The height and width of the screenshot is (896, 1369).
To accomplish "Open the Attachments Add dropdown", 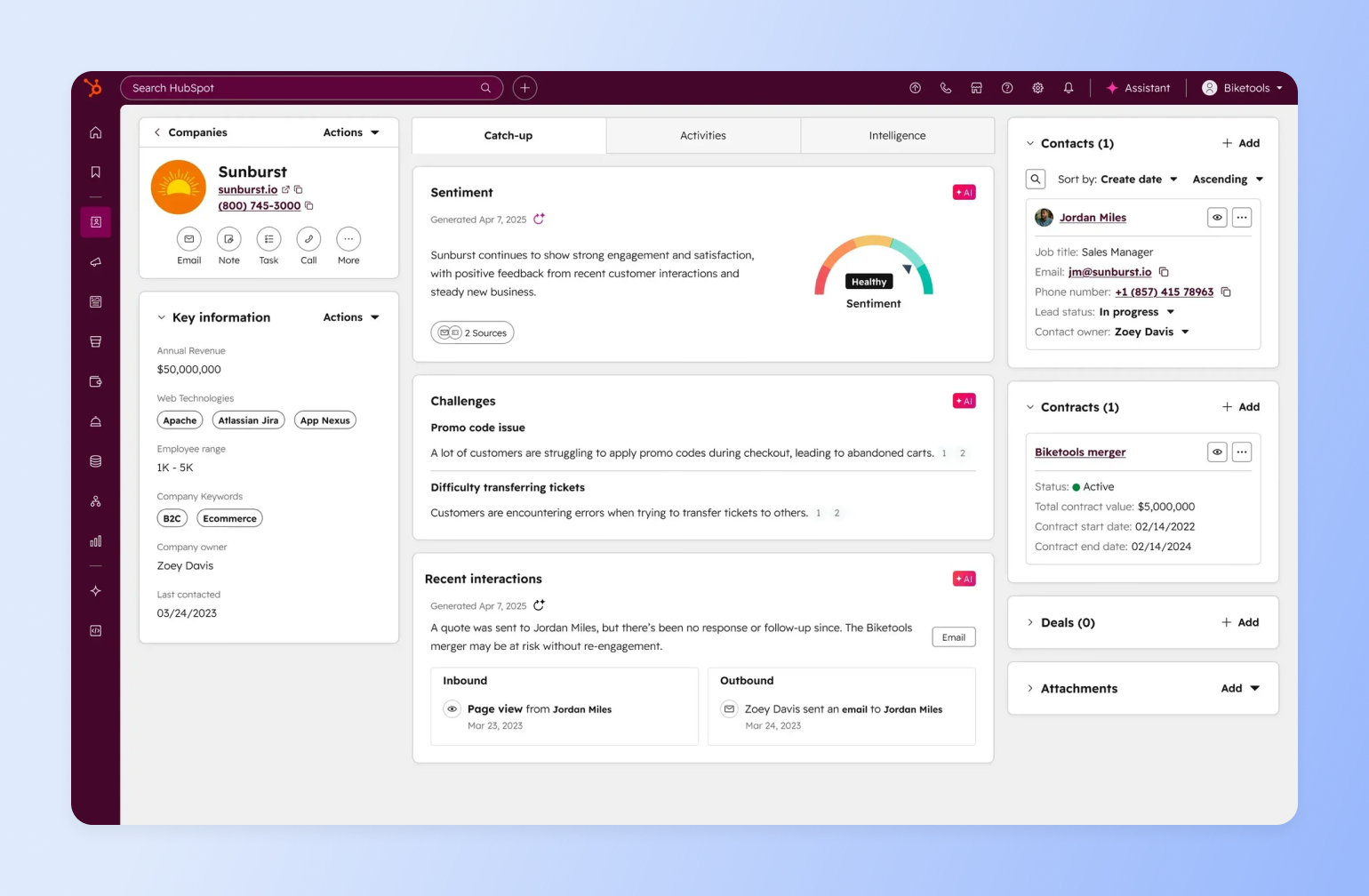I will click(x=1240, y=688).
